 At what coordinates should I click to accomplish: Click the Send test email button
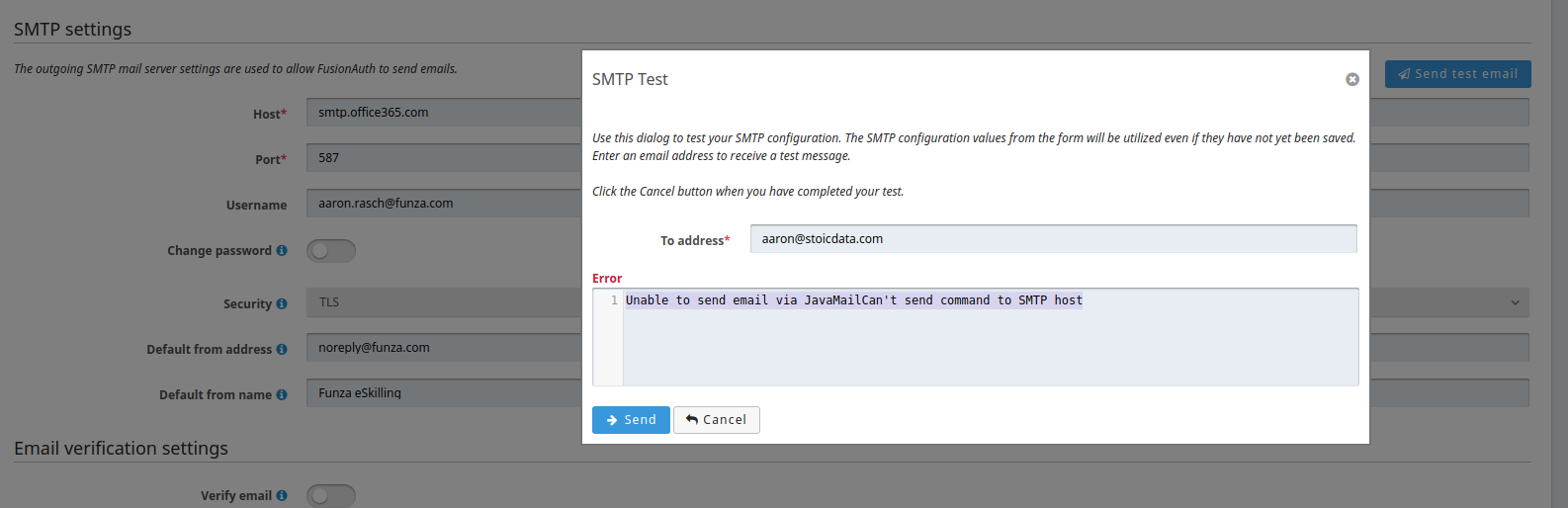click(x=1457, y=74)
